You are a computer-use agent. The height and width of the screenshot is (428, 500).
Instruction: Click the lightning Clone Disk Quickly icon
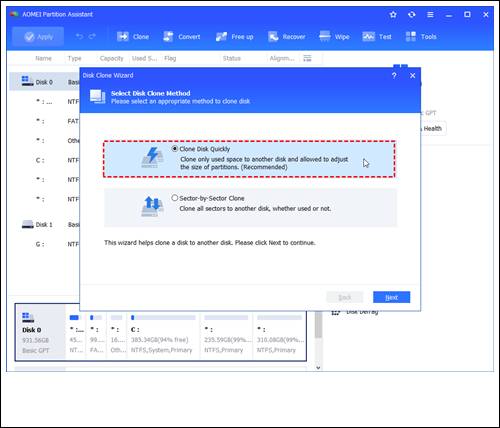[x=153, y=157]
